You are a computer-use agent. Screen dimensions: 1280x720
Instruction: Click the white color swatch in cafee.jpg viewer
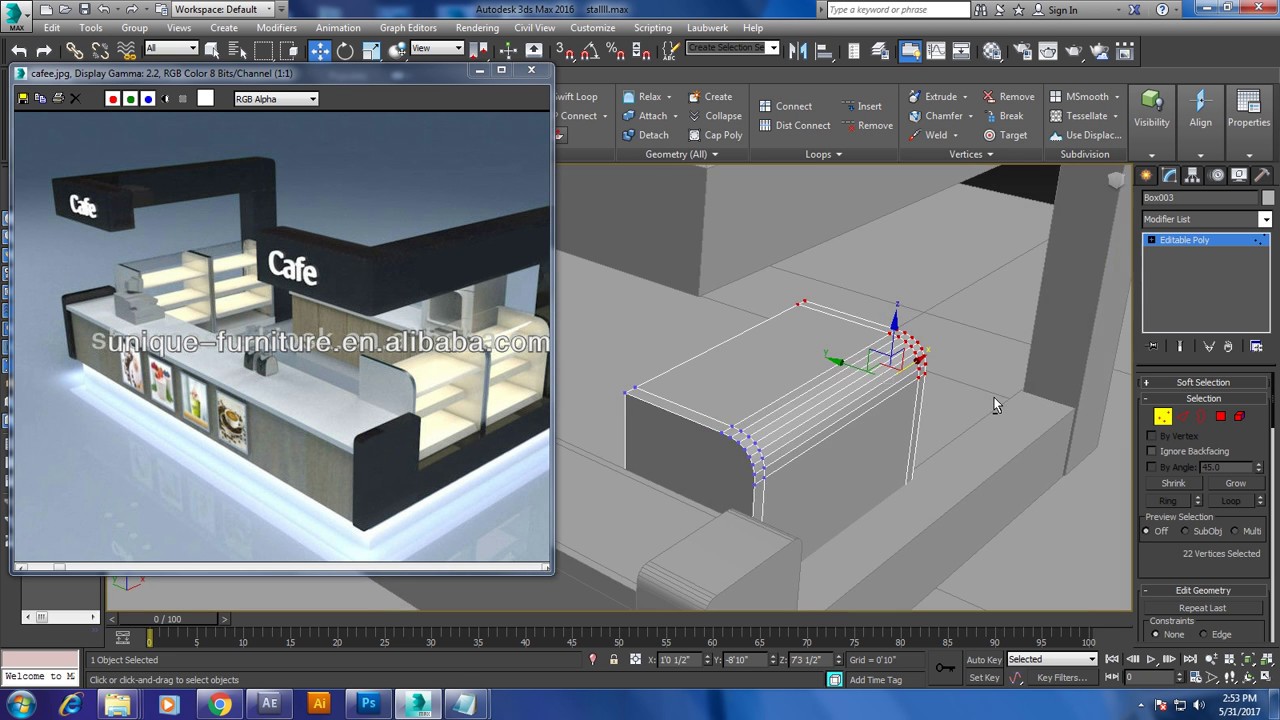tap(205, 98)
